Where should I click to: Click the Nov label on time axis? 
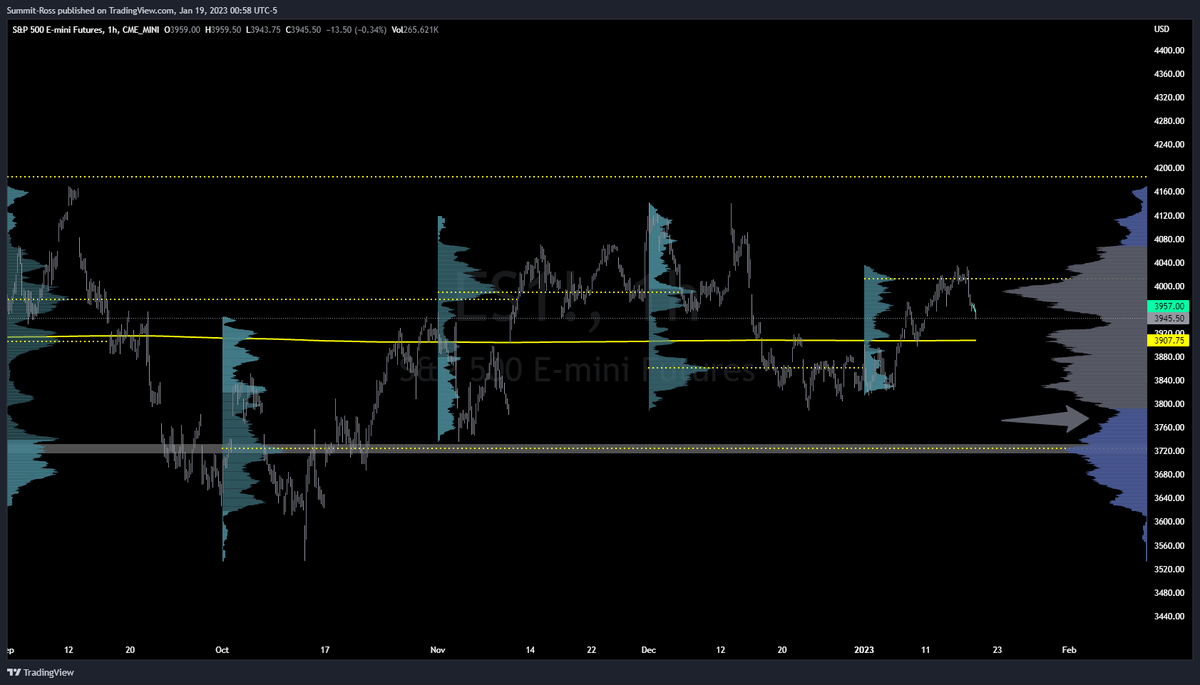pyautogui.click(x=437, y=650)
